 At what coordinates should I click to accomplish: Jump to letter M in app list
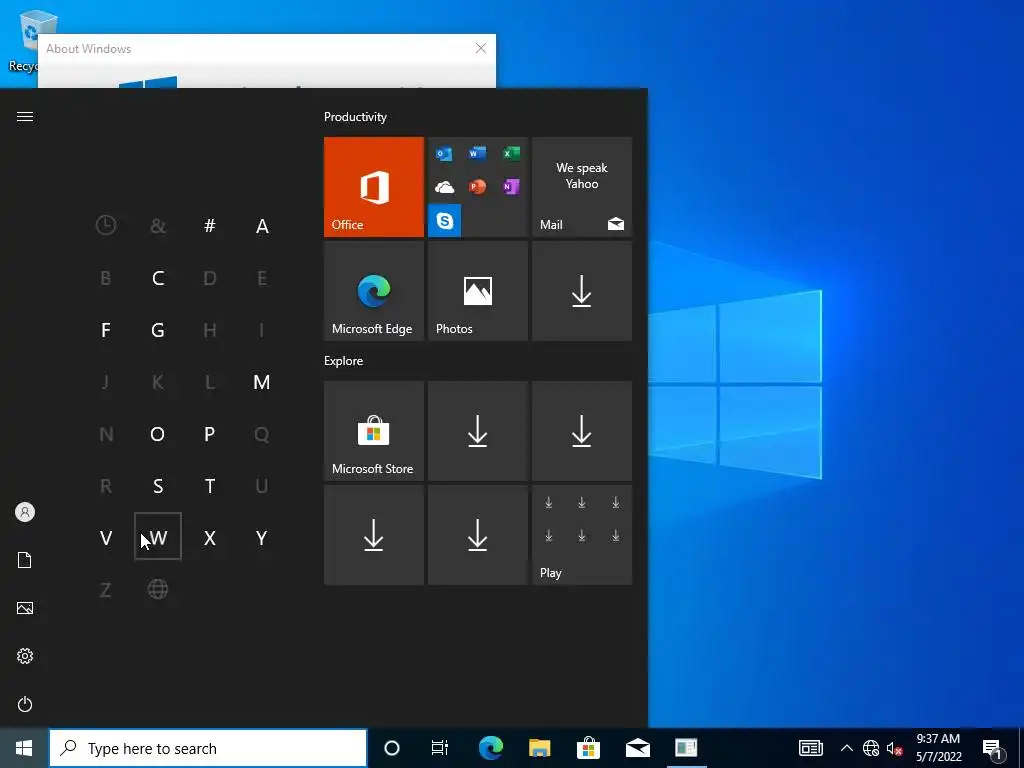(262, 382)
